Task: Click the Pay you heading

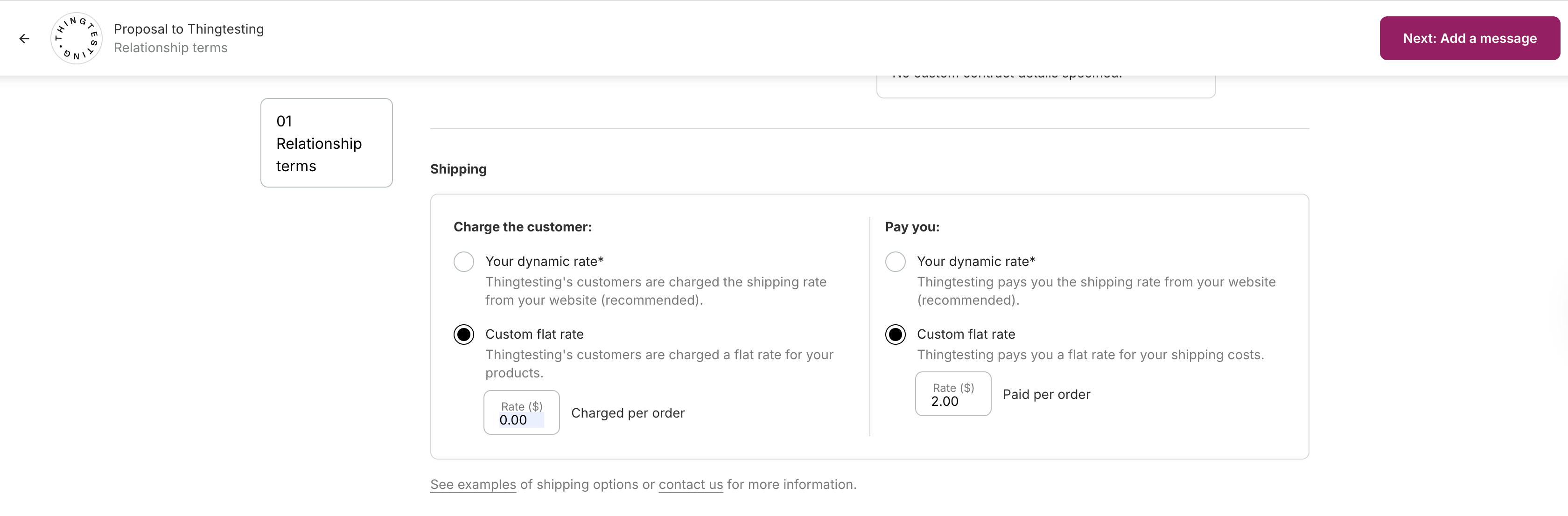Action: click(x=912, y=227)
